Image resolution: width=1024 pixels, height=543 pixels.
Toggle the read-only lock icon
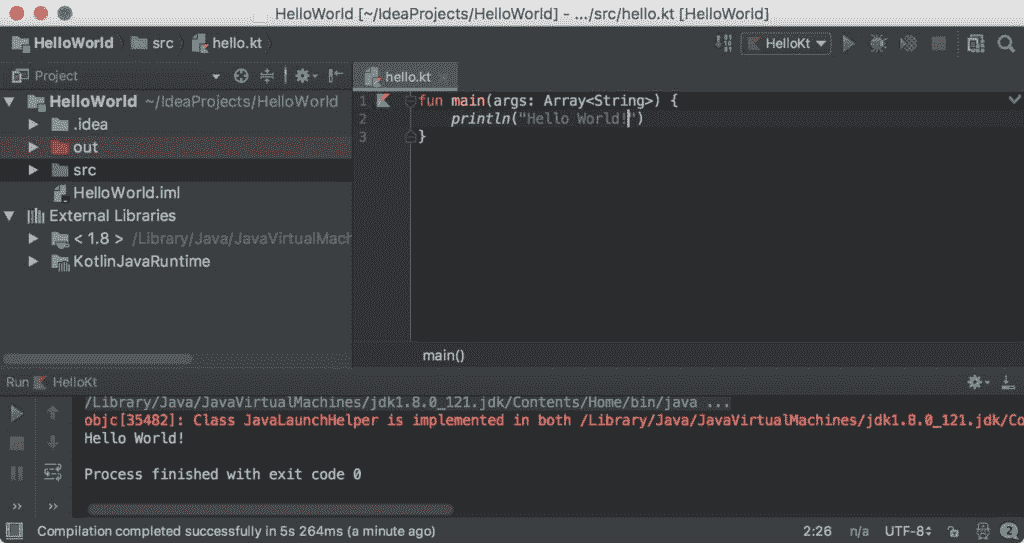coord(953,531)
